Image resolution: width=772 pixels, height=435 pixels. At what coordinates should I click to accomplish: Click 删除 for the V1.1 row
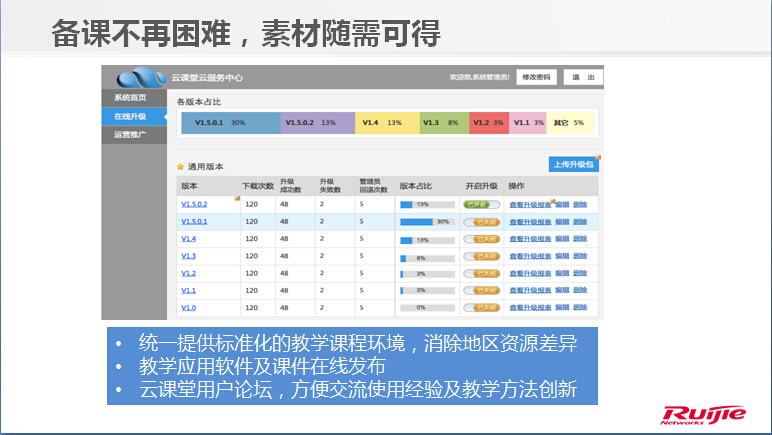pos(580,290)
